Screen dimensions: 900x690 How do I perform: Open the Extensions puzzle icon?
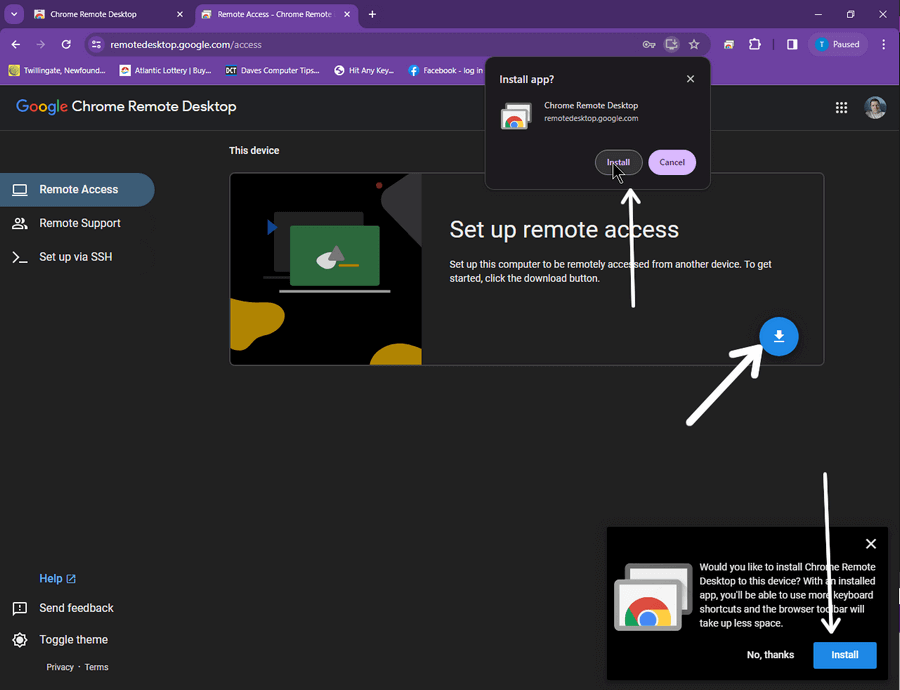pyautogui.click(x=755, y=44)
